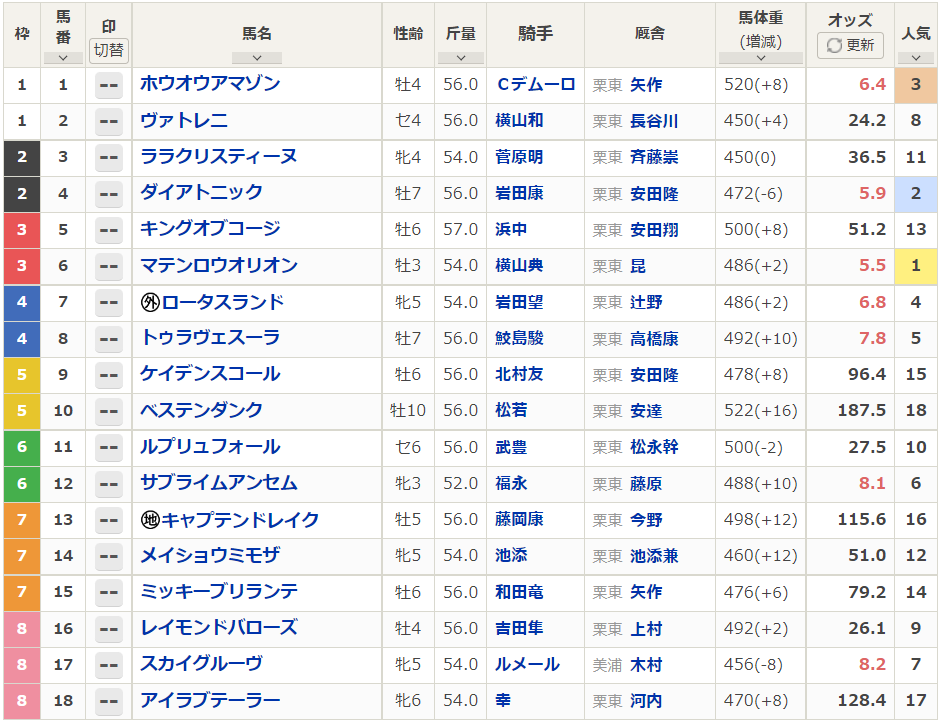Image resolution: width=938 pixels, height=720 pixels.
Task: Open horse page for ケイデンスコール
Action: click(x=210, y=374)
